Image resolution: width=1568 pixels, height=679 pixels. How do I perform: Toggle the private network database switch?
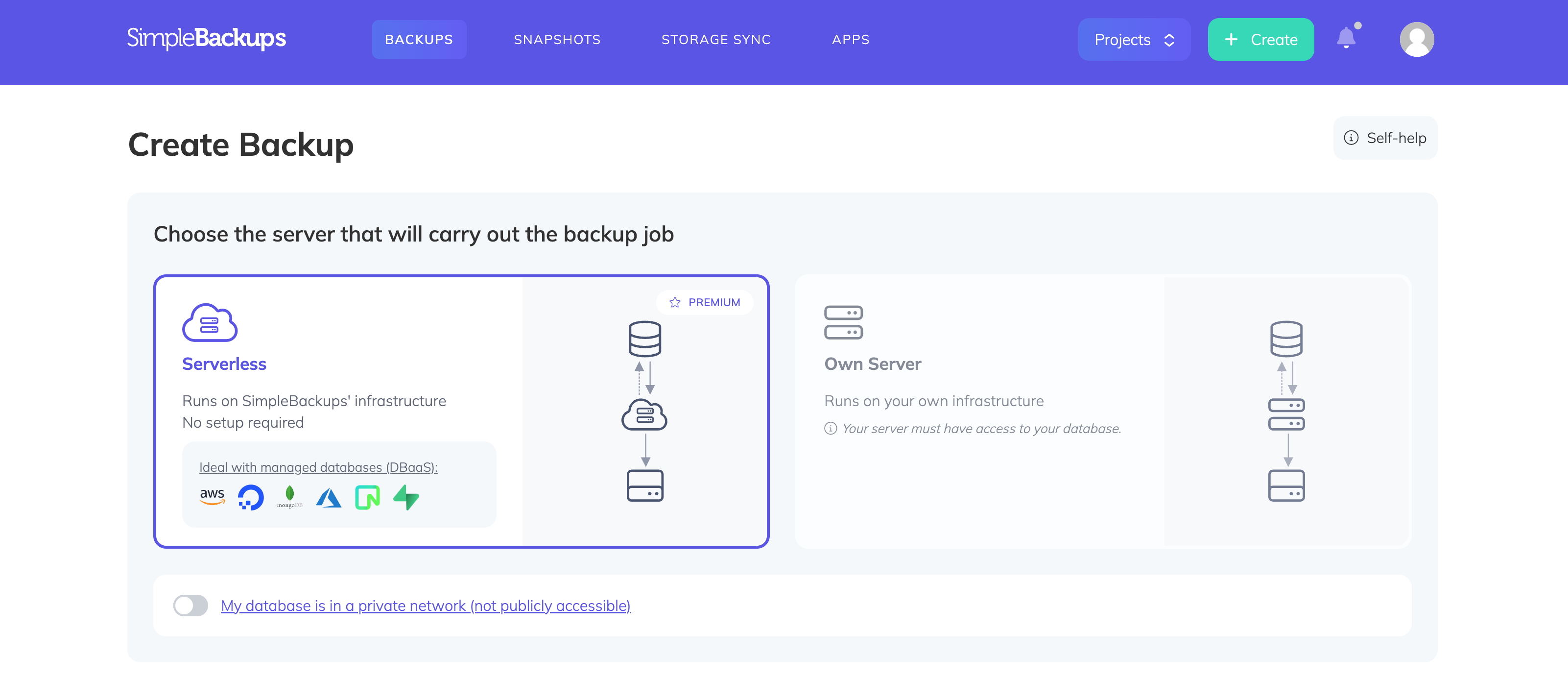coord(190,606)
